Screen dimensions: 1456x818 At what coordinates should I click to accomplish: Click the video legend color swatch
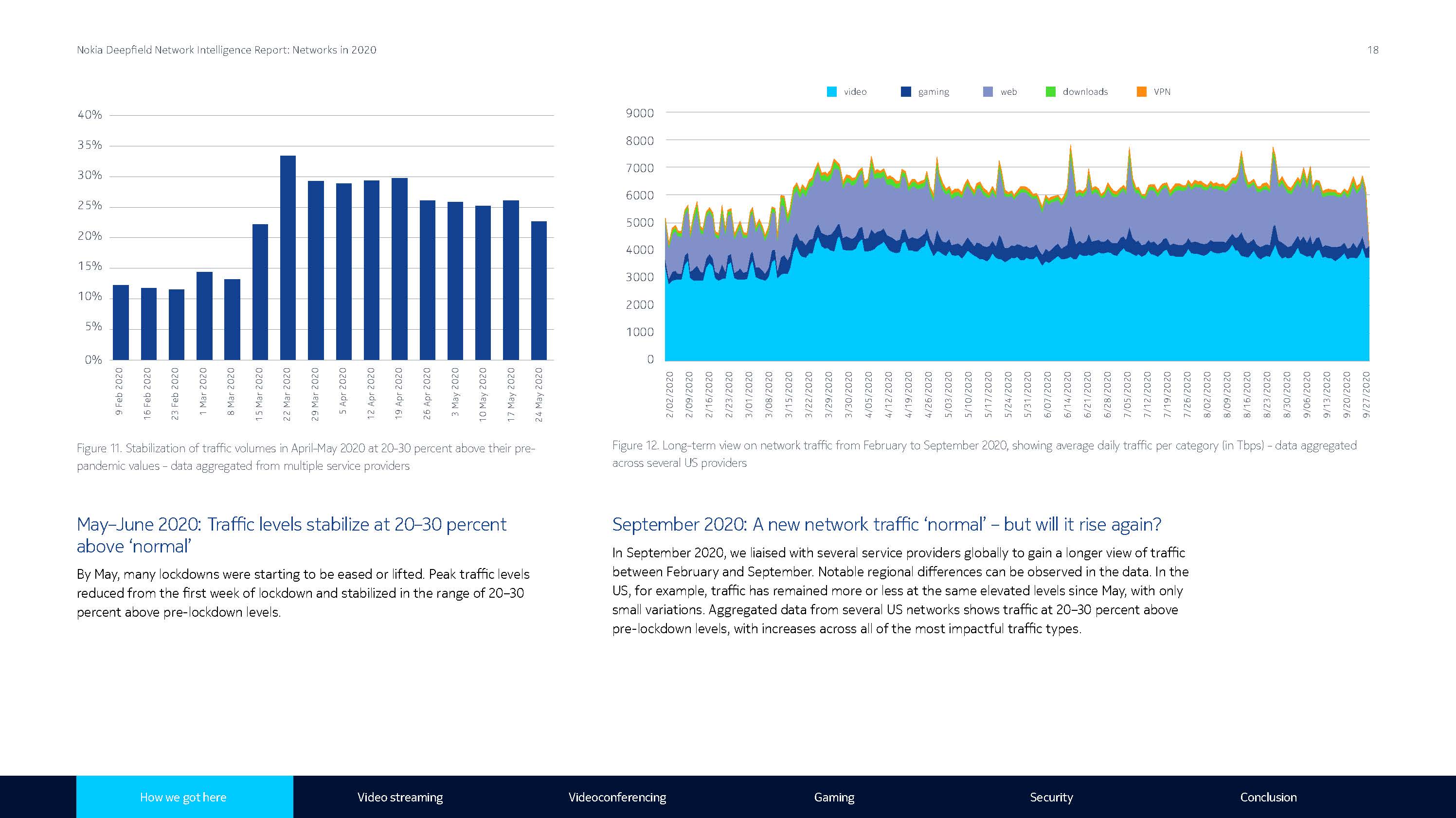(x=831, y=91)
